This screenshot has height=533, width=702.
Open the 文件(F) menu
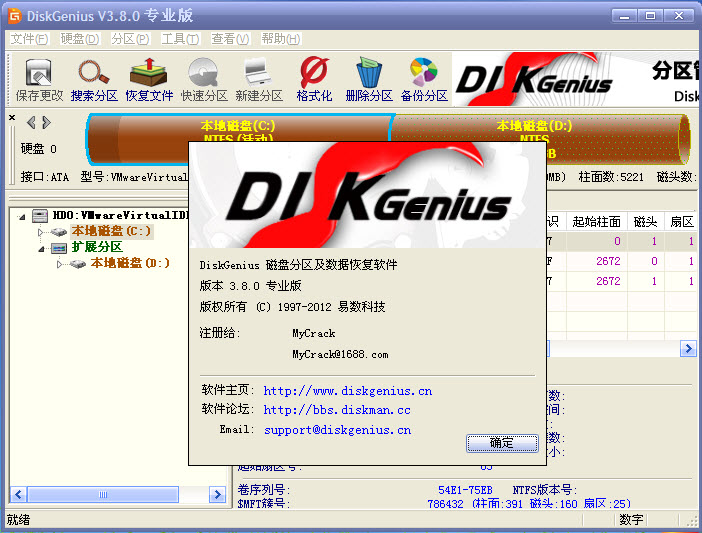click(29, 39)
